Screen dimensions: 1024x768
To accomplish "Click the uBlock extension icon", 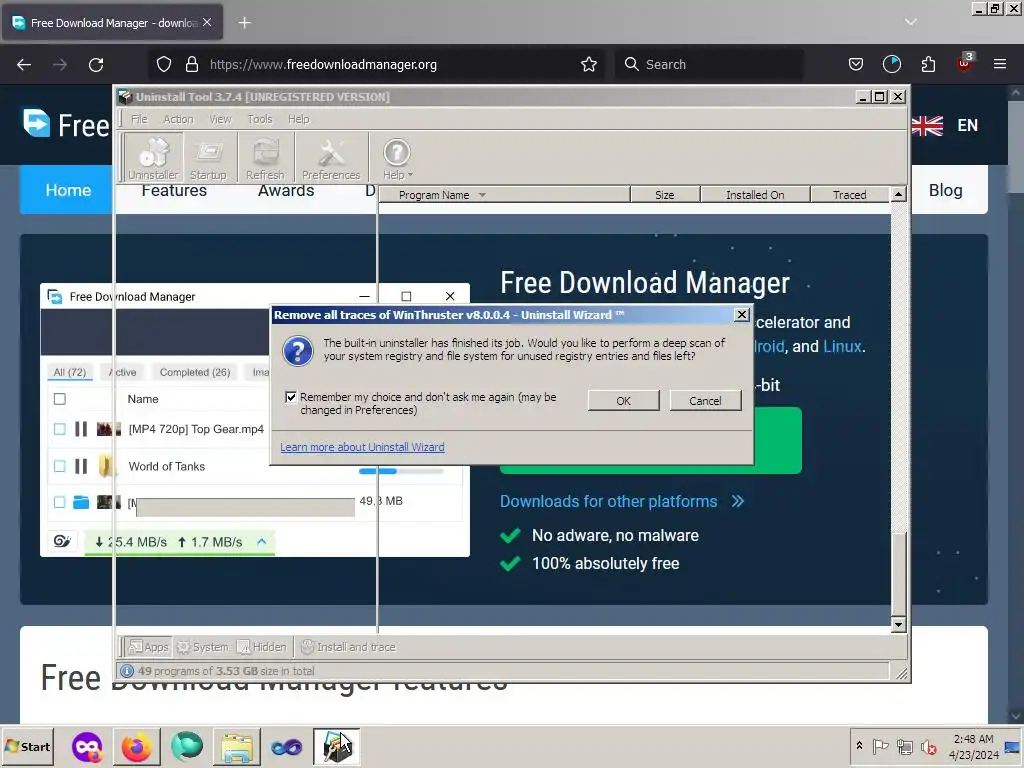I will pyautogui.click(x=964, y=63).
